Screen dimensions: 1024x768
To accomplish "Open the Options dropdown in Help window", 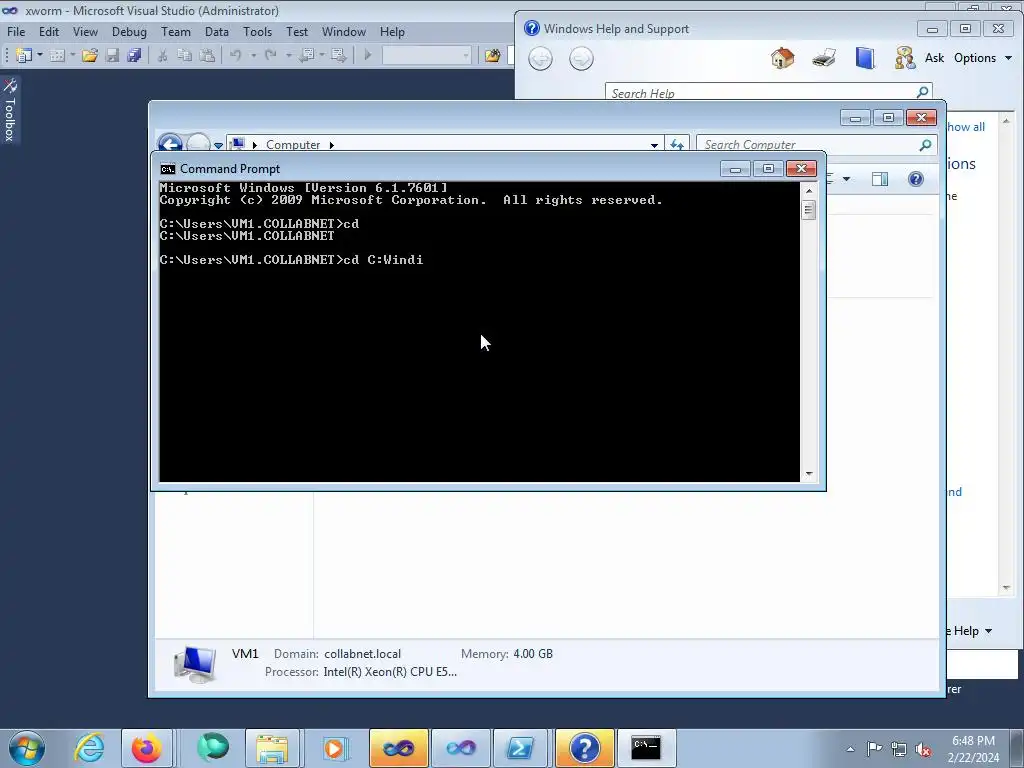I will tap(983, 58).
